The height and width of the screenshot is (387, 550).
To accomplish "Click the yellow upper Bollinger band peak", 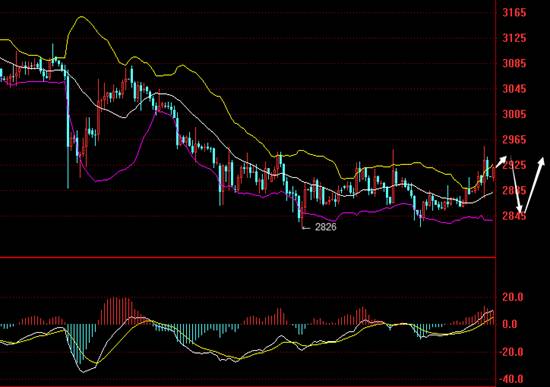I will tap(82, 17).
